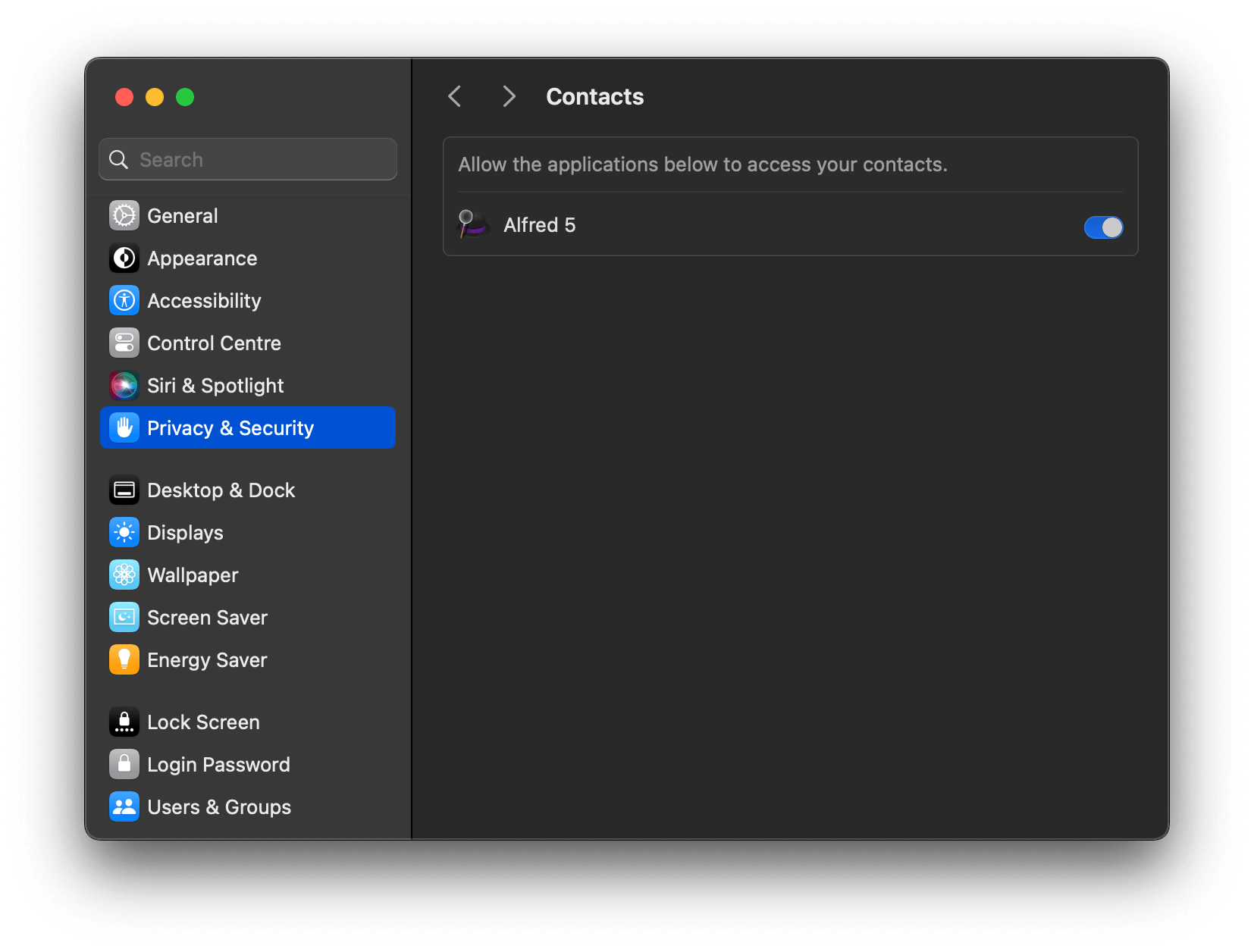The image size is (1254, 952).
Task: Select the Wallpaper flower icon
Action: point(124,575)
